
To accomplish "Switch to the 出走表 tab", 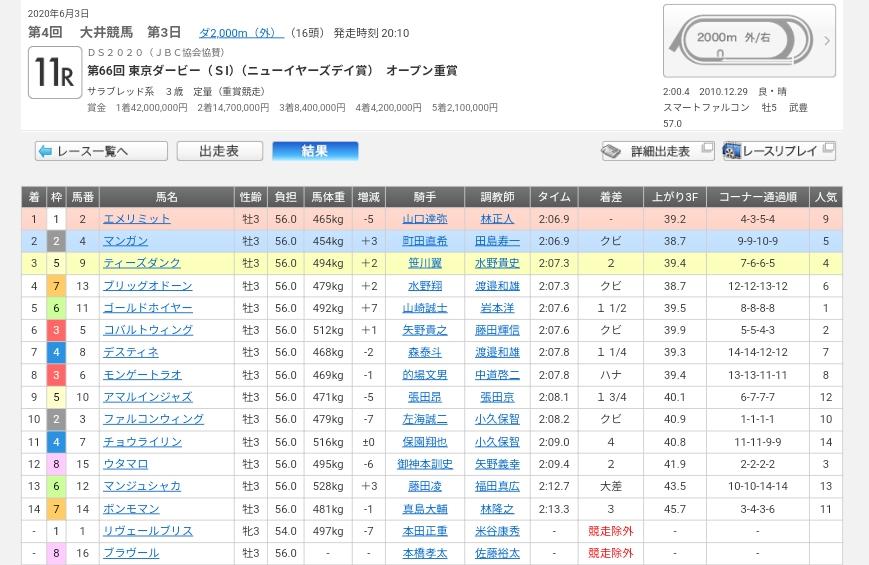I will point(219,151).
